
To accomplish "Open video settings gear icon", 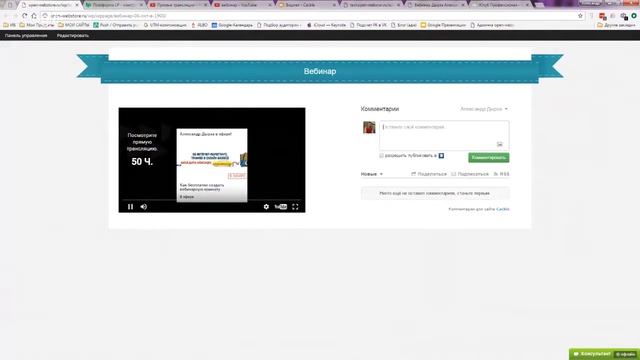I will point(266,207).
